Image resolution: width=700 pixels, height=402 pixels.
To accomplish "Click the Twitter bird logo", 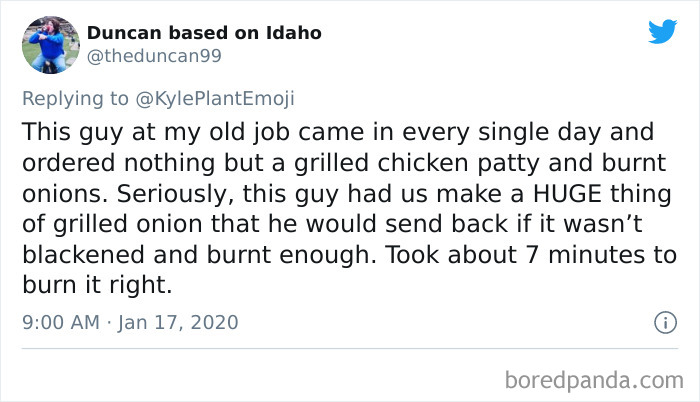I will tap(662, 31).
